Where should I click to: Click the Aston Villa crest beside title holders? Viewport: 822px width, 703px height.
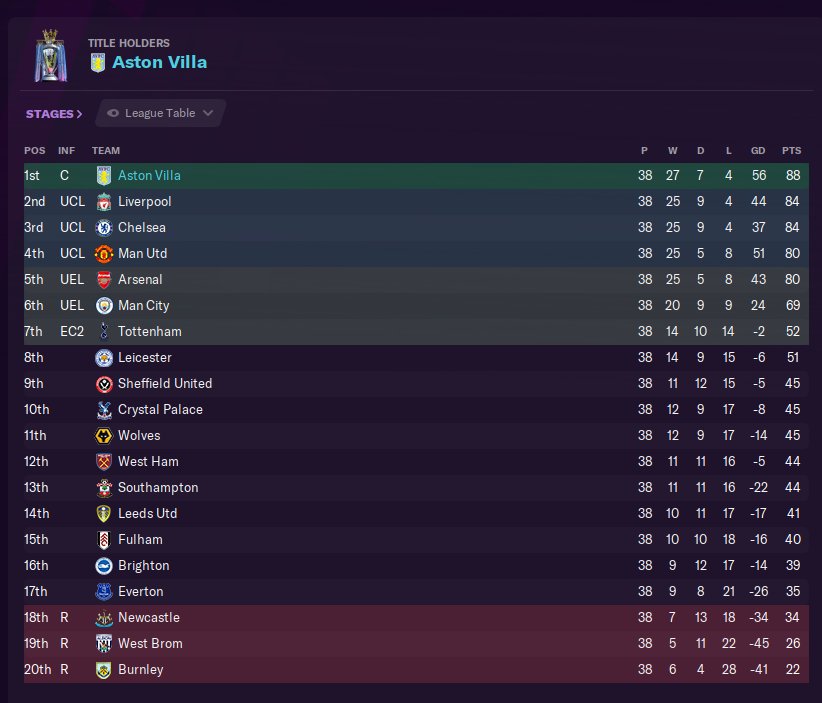(x=97, y=63)
